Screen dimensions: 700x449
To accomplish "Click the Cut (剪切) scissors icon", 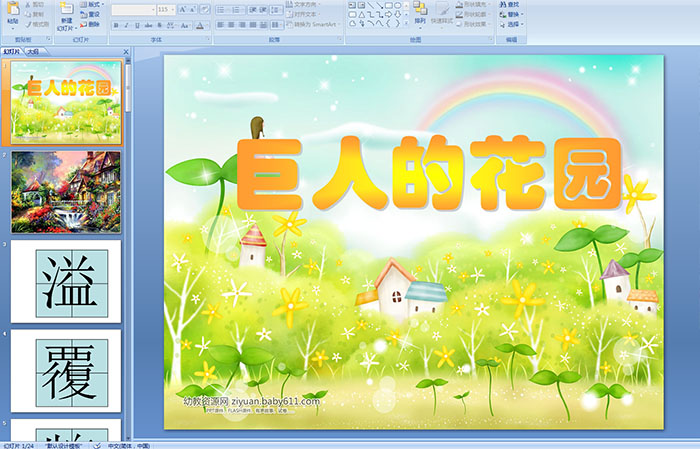I will (28, 4).
